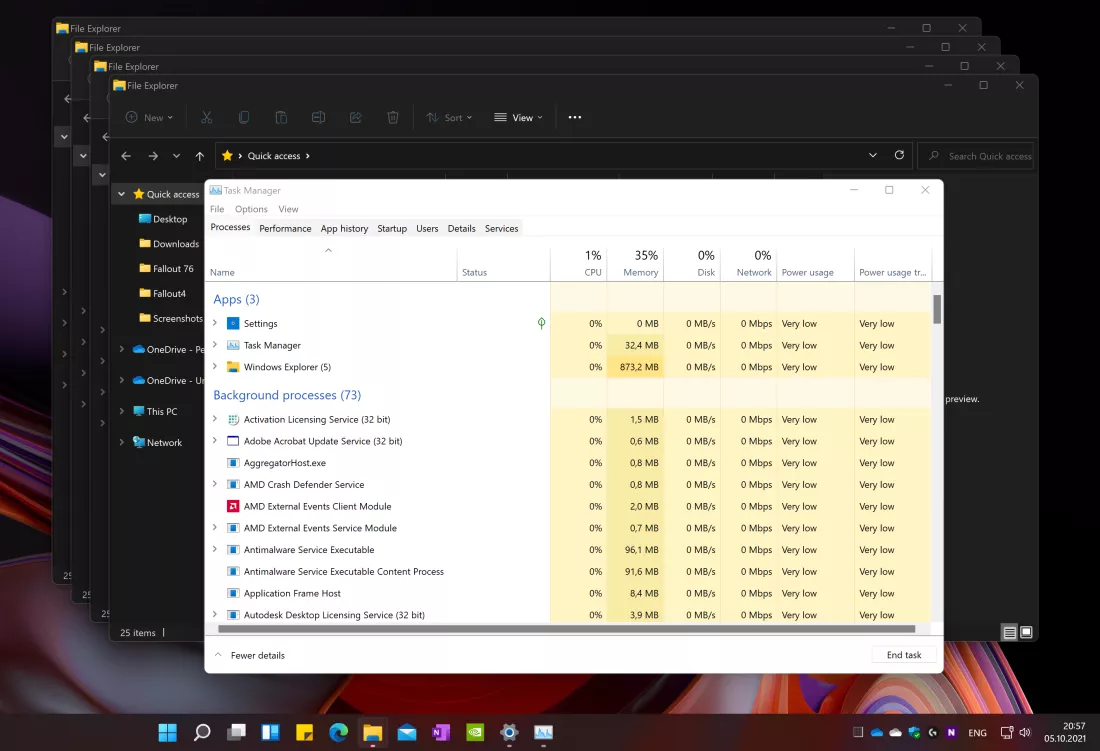Viewport: 1100px width, 751px height.
Task: Open Microsoft Edge from the taskbar
Action: point(338,732)
